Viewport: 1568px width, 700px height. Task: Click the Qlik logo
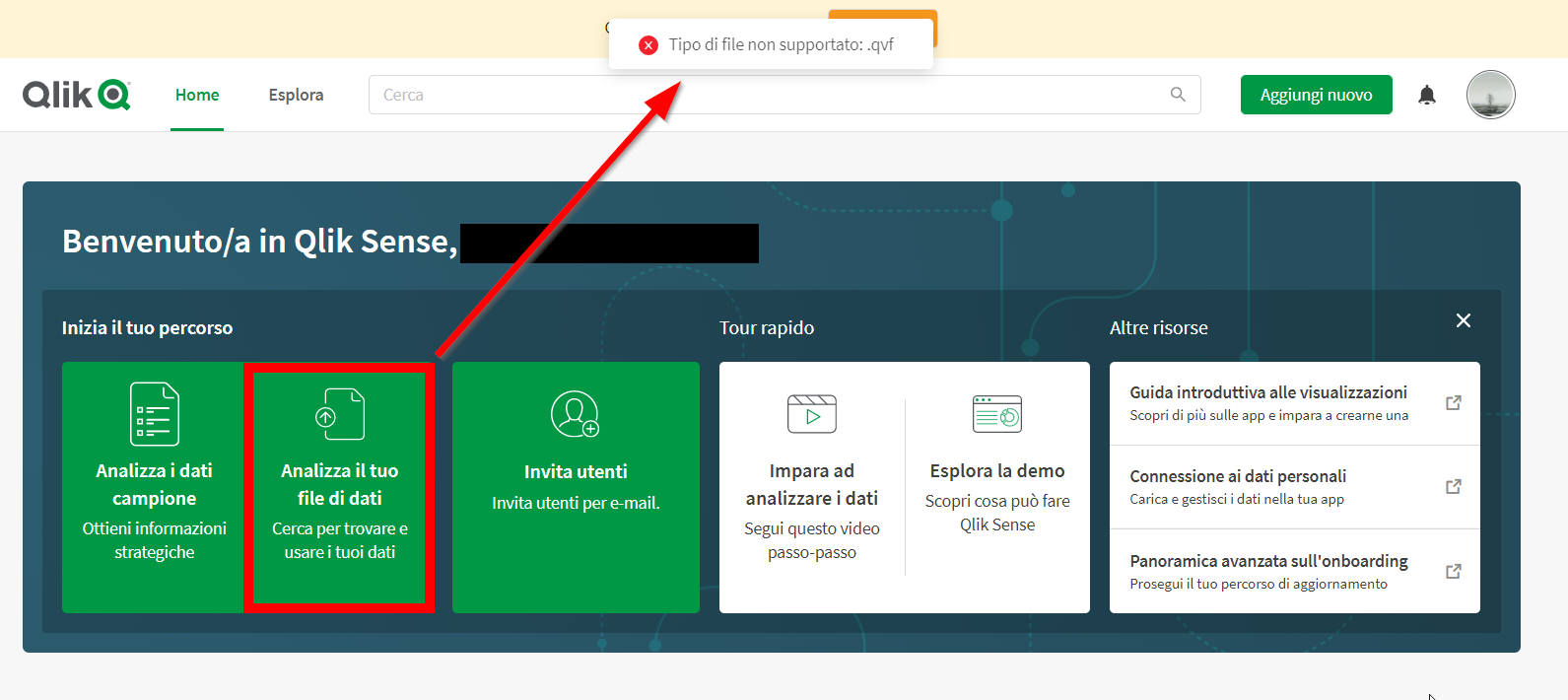pos(76,95)
